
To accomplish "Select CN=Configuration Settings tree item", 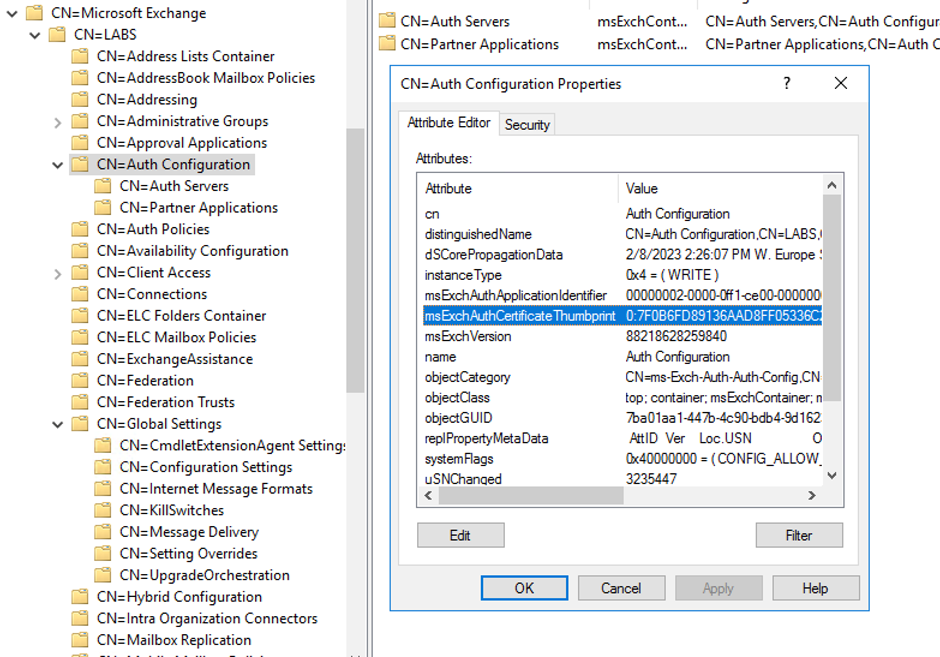I will point(206,467).
